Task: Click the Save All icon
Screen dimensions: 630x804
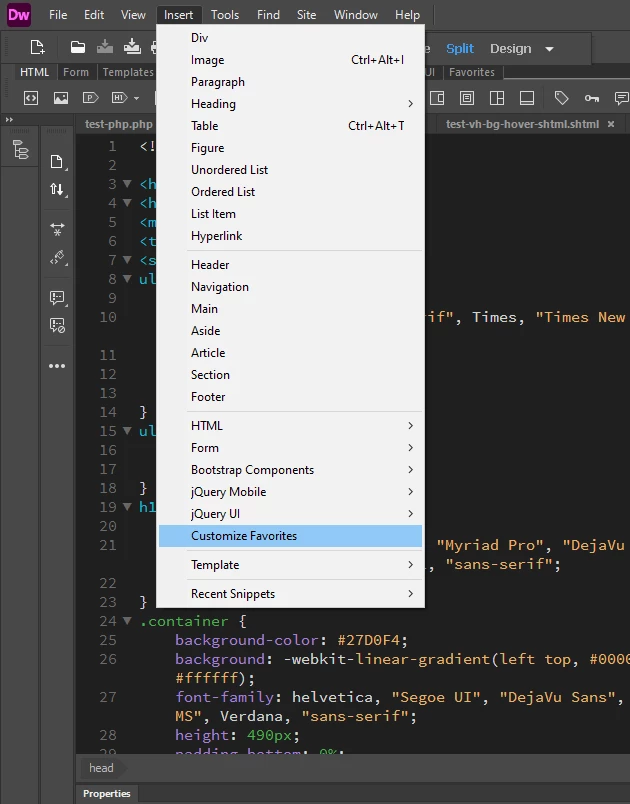Action: pos(132,47)
